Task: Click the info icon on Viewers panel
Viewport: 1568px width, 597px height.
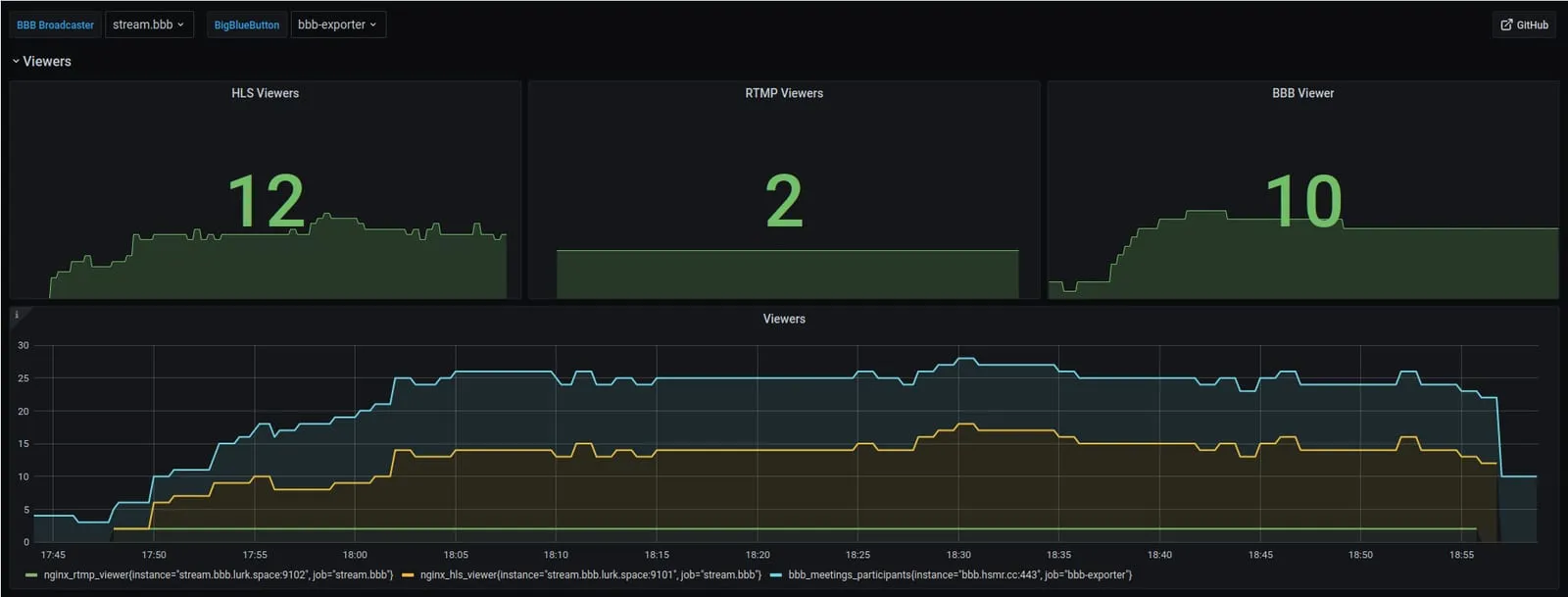Action: tap(16, 315)
